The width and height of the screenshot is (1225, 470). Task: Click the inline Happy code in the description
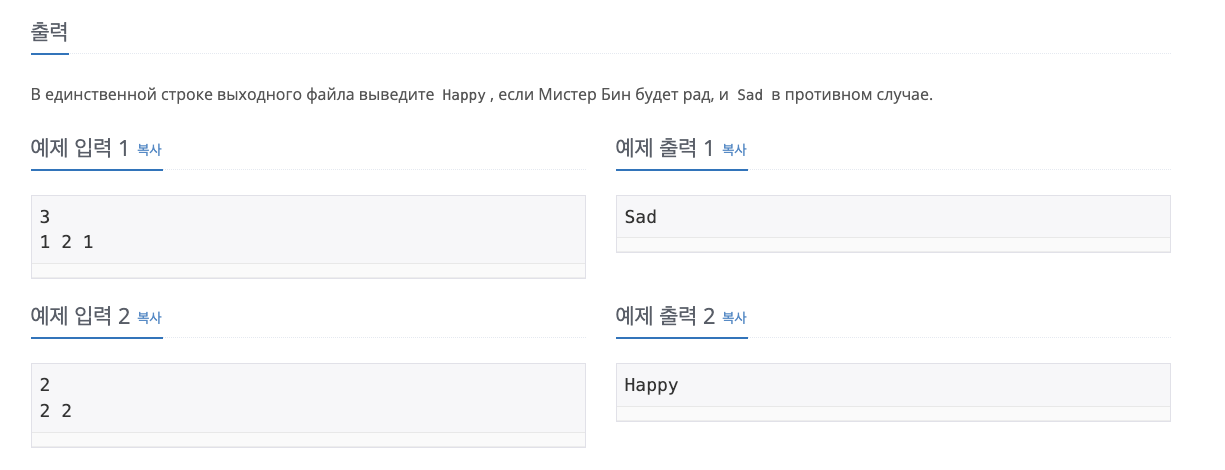click(x=462, y=96)
